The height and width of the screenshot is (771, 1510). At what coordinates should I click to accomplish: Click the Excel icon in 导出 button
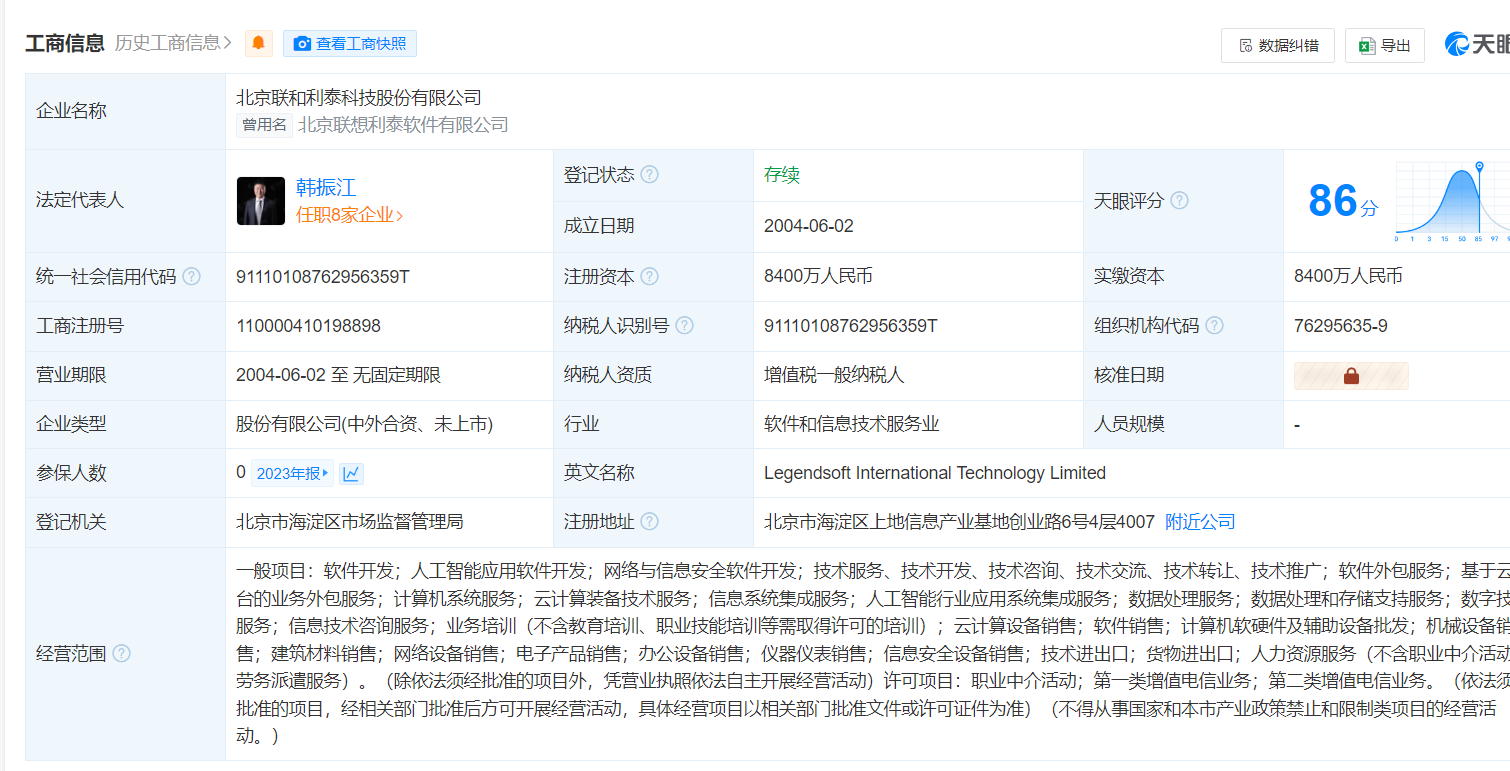pos(1367,45)
